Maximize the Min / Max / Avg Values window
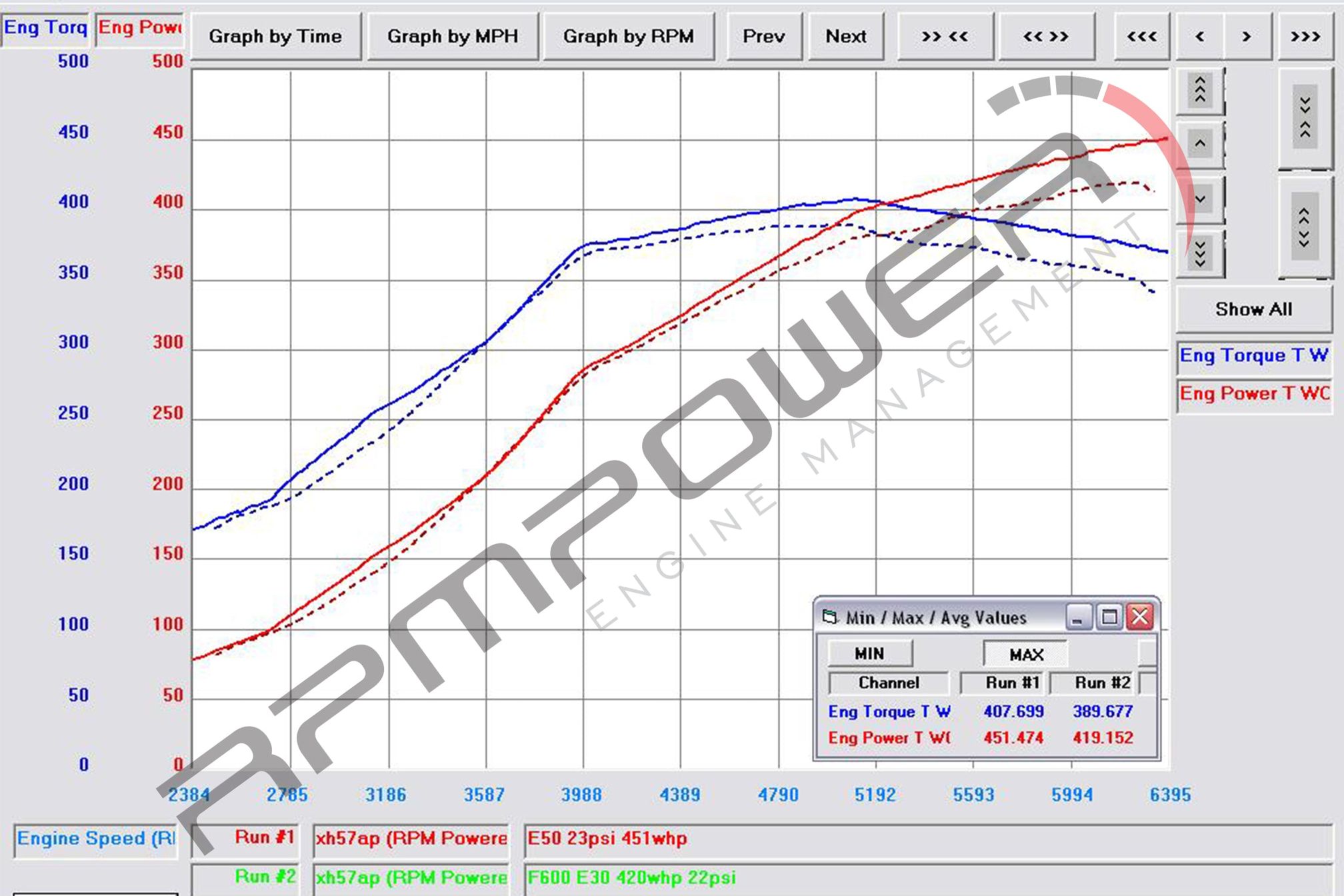This screenshot has height=896, width=1344. pos(1109,617)
